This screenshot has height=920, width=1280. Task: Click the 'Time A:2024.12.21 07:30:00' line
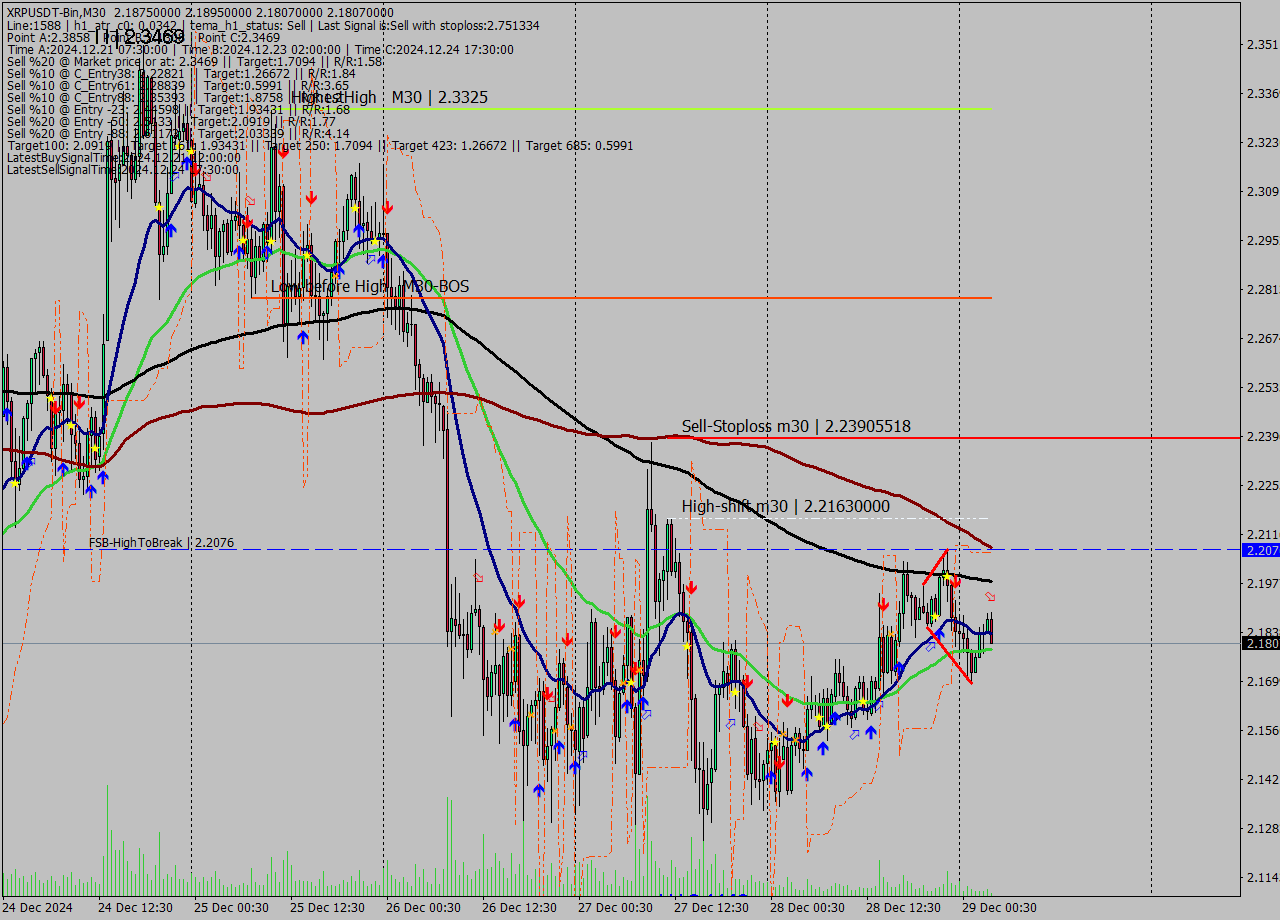tap(260, 49)
